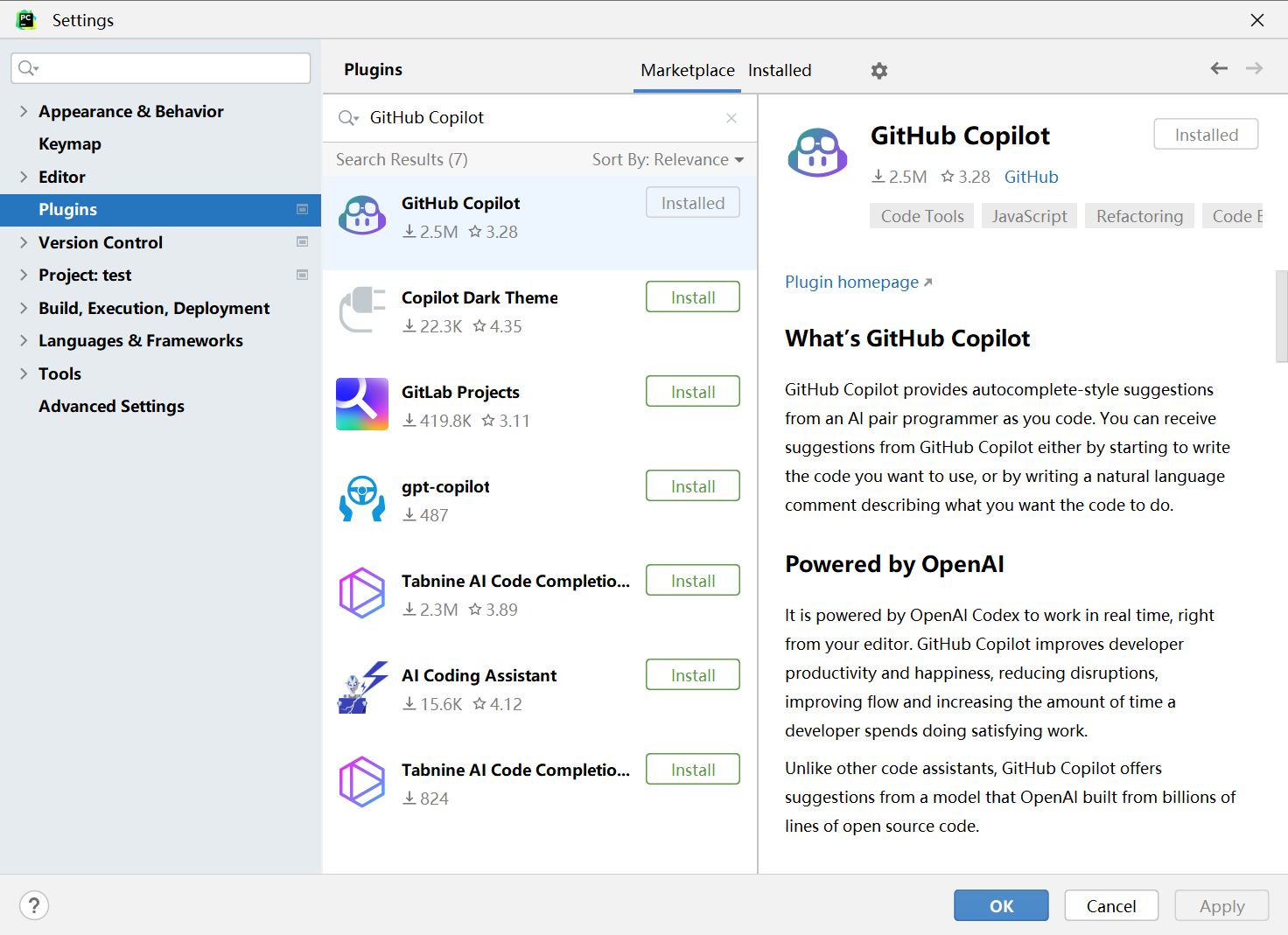Viewport: 1288px width, 935px height.
Task: Expand the Languages & Frameworks chevron
Action: 24,340
